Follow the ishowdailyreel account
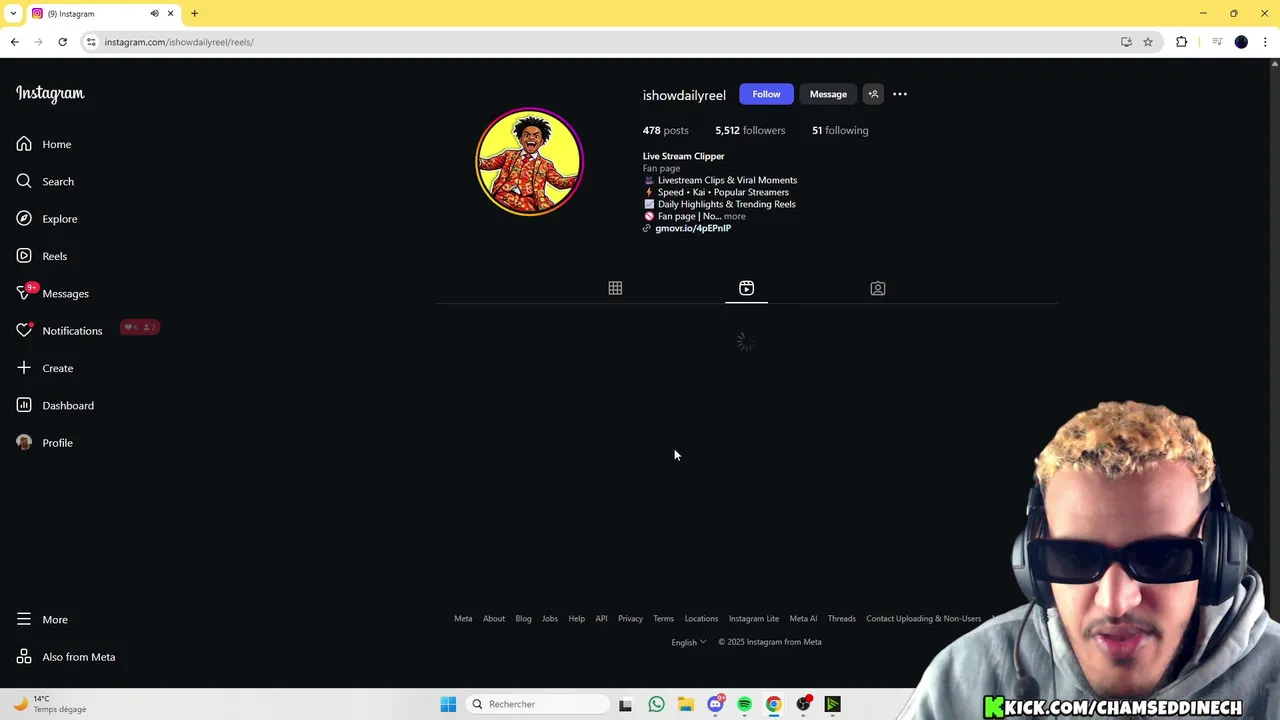Screen dimensions: 1280x720 (x=766, y=94)
